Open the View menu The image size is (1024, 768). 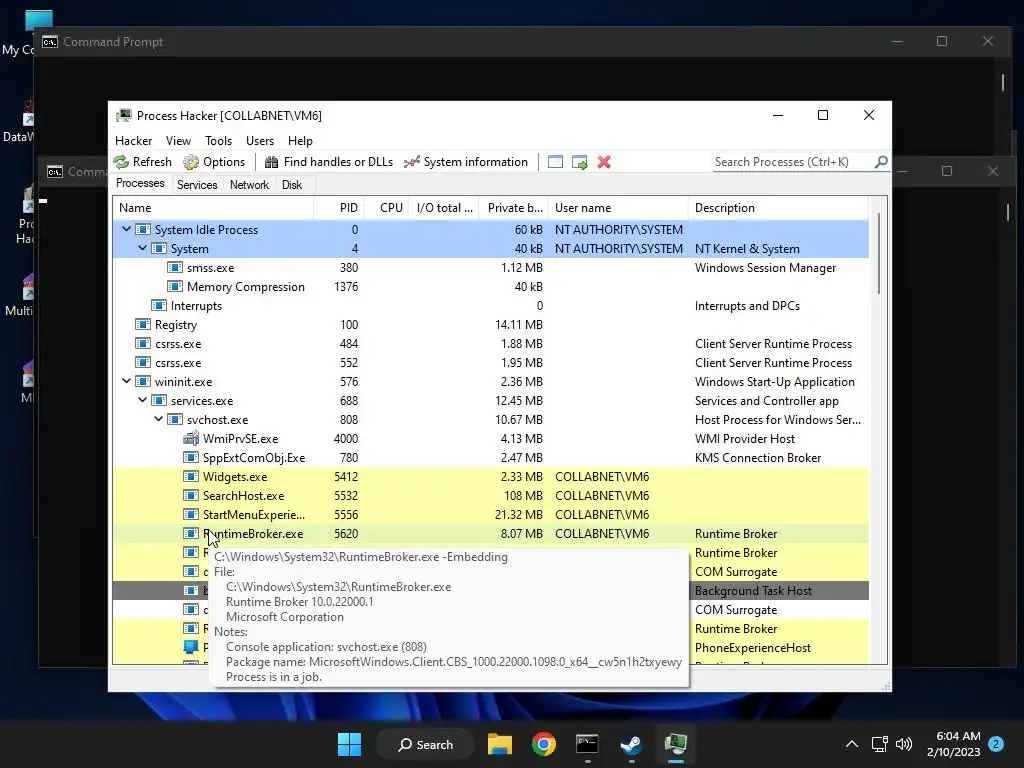coord(178,140)
